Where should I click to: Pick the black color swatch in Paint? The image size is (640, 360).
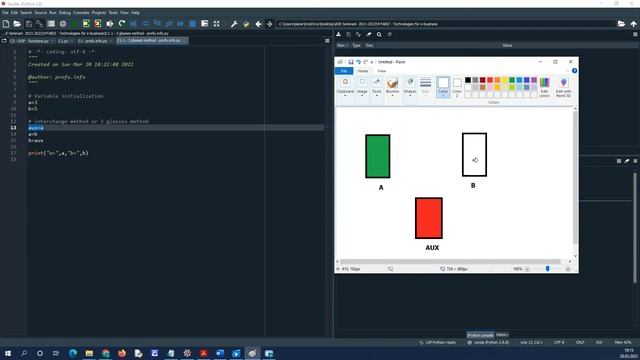tap(468, 80)
